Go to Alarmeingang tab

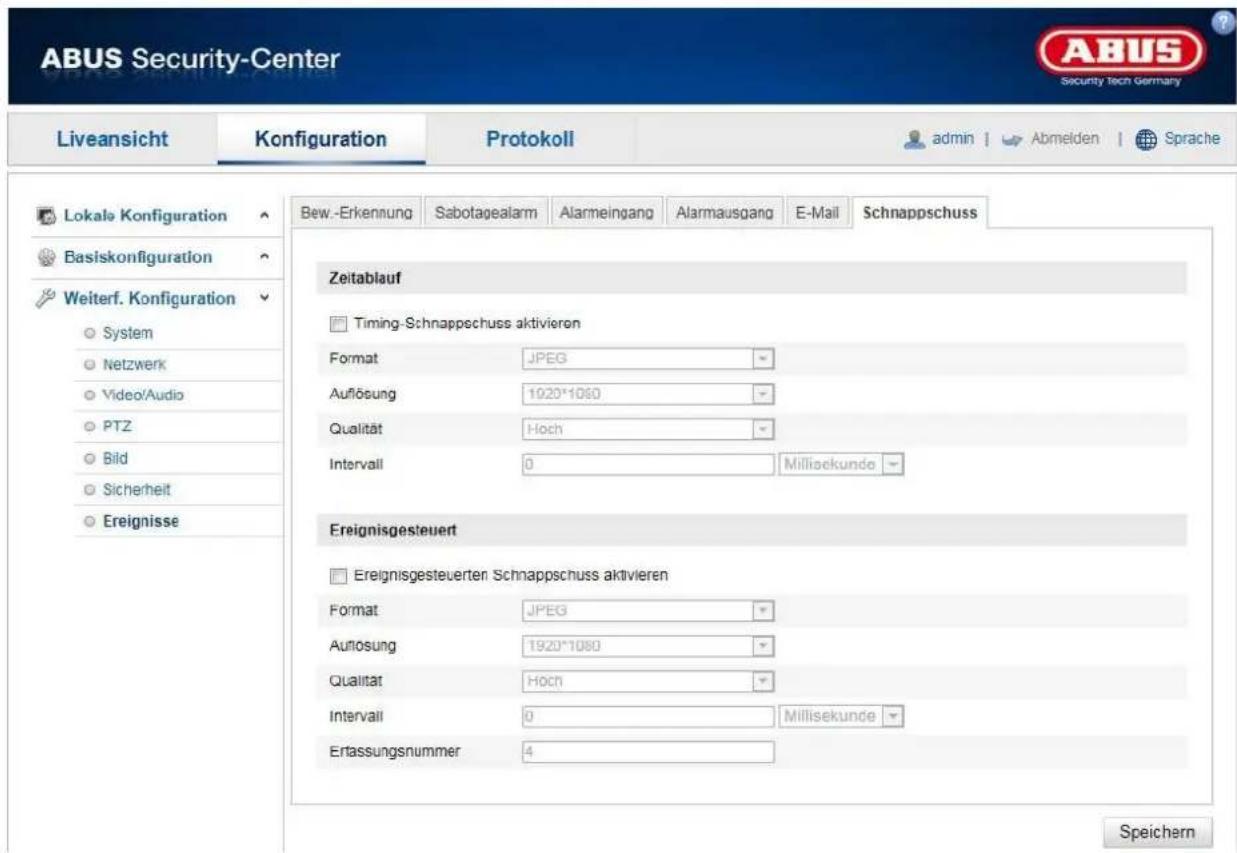click(x=606, y=212)
